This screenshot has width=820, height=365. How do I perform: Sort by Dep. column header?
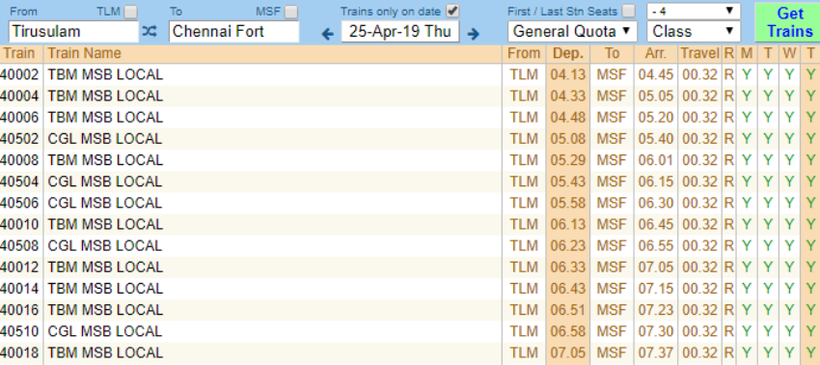click(568, 53)
